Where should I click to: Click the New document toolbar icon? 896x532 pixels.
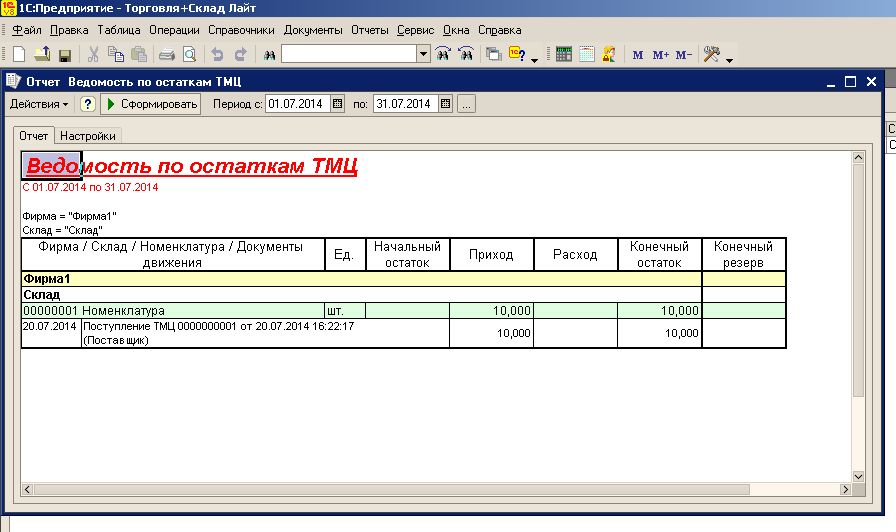tap(19, 54)
